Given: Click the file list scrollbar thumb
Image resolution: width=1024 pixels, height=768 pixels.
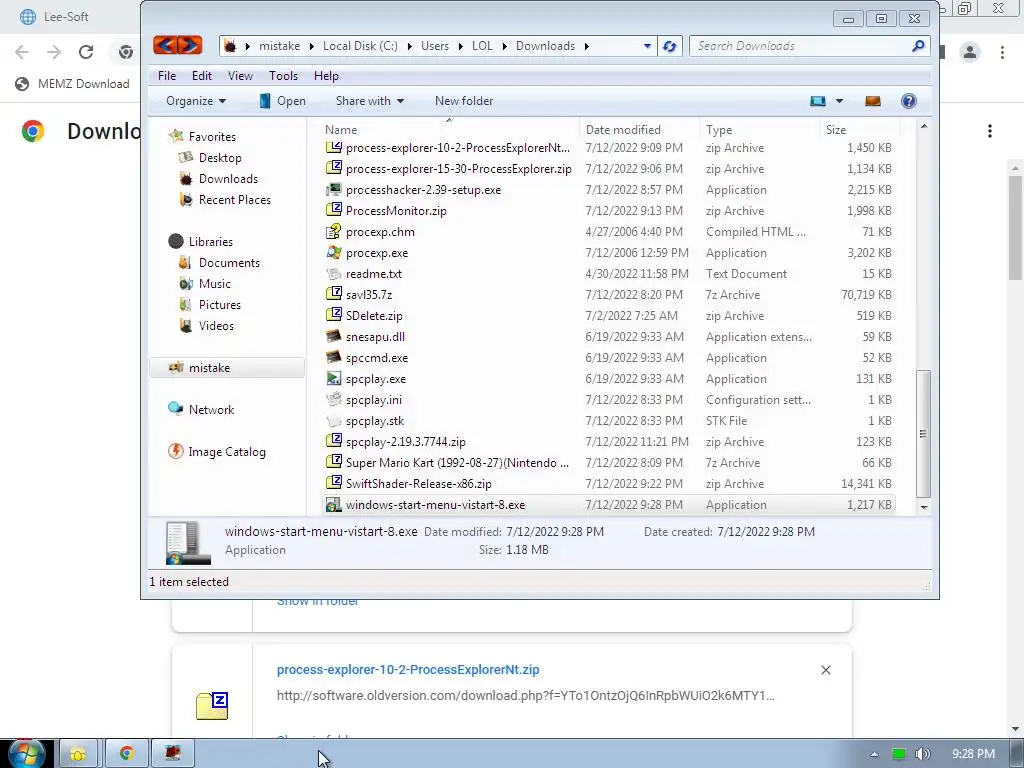Looking at the screenshot, I should [923, 434].
